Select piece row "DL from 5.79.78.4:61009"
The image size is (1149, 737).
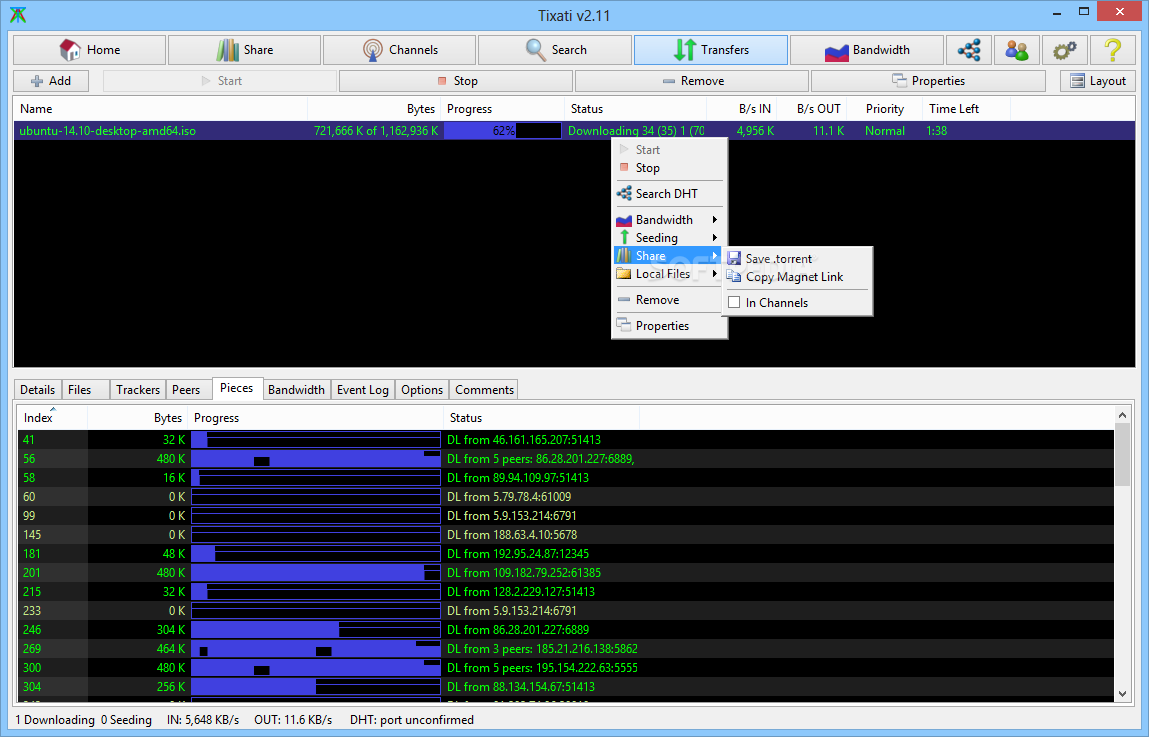565,497
